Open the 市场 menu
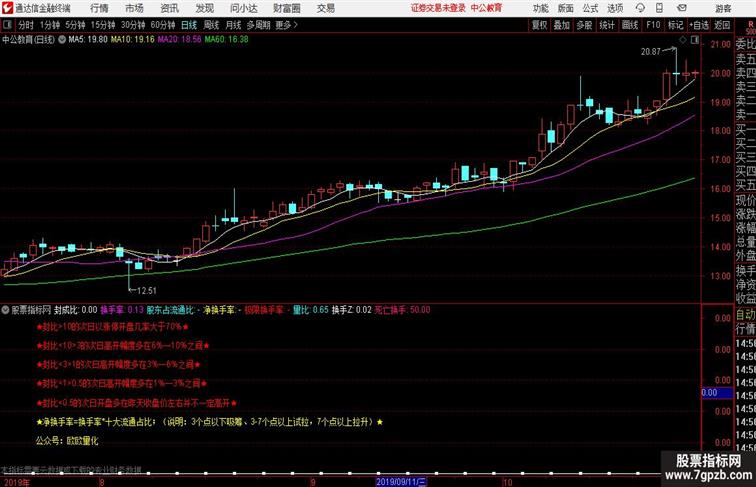 [134, 8]
